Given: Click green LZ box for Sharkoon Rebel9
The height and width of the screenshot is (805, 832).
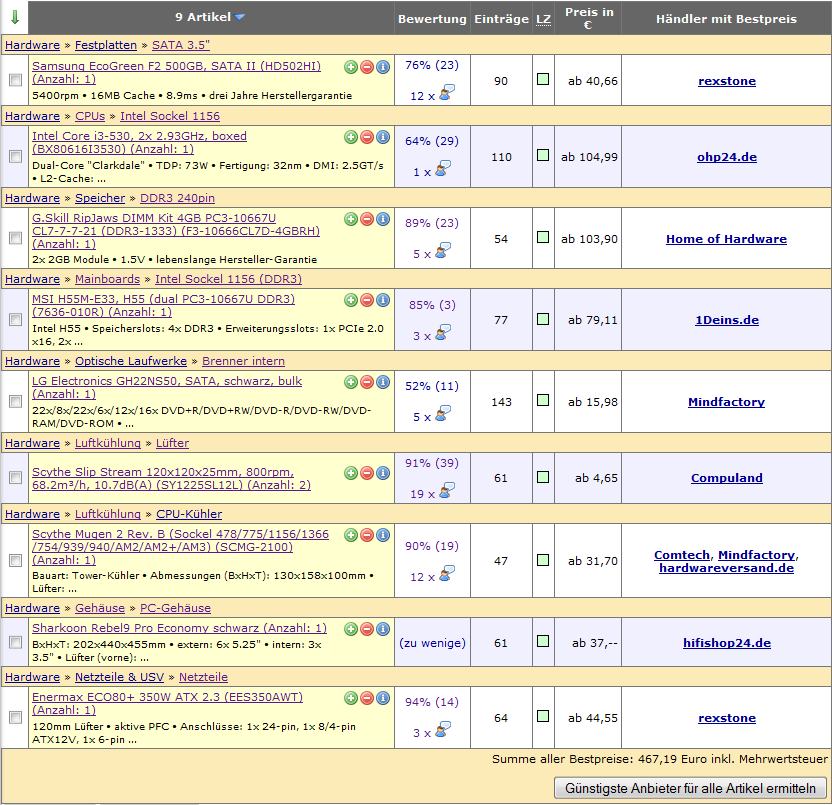Looking at the screenshot, I should [x=543, y=641].
